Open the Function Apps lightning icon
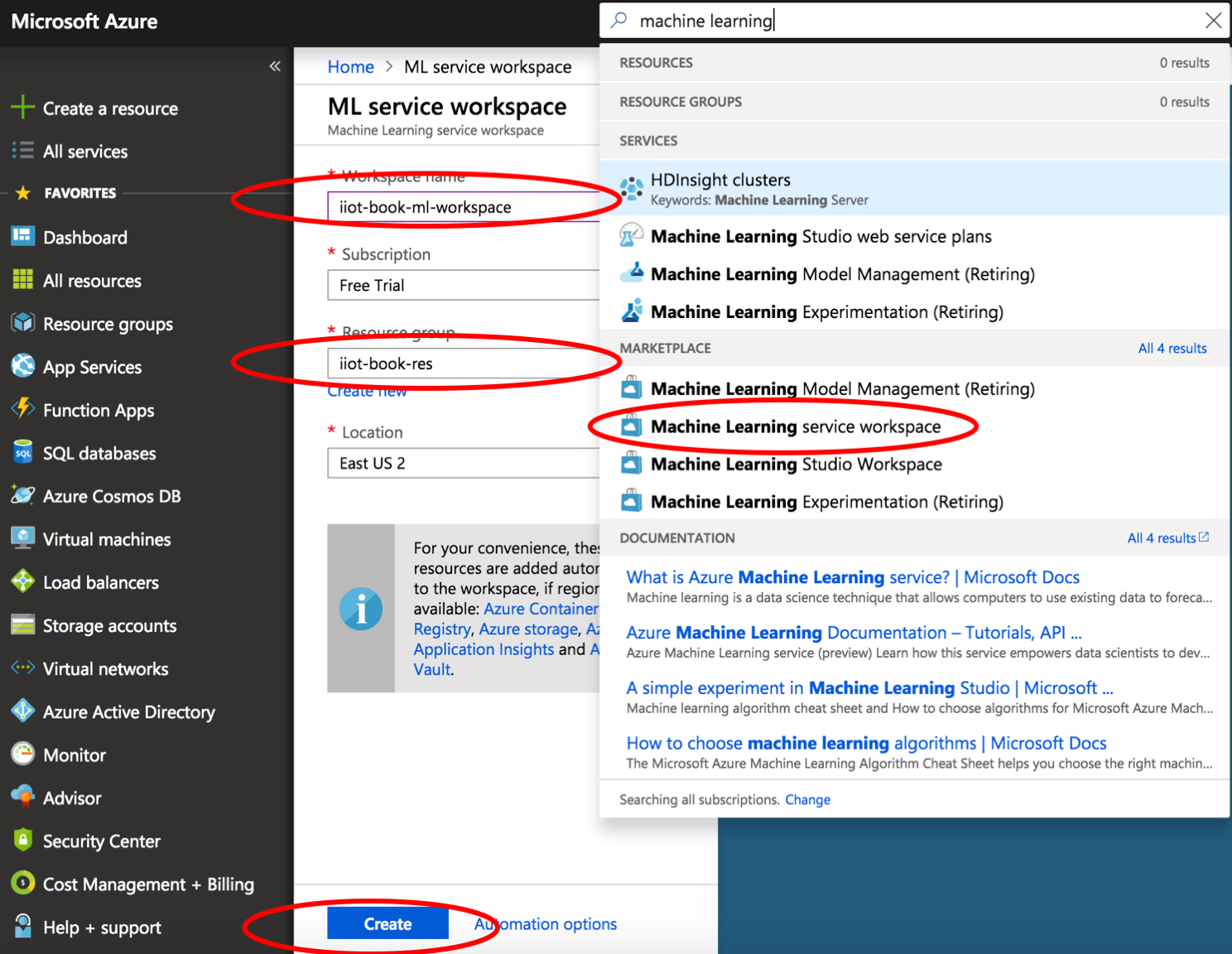Screen dimensions: 1232x954 pyautogui.click(x=22, y=409)
